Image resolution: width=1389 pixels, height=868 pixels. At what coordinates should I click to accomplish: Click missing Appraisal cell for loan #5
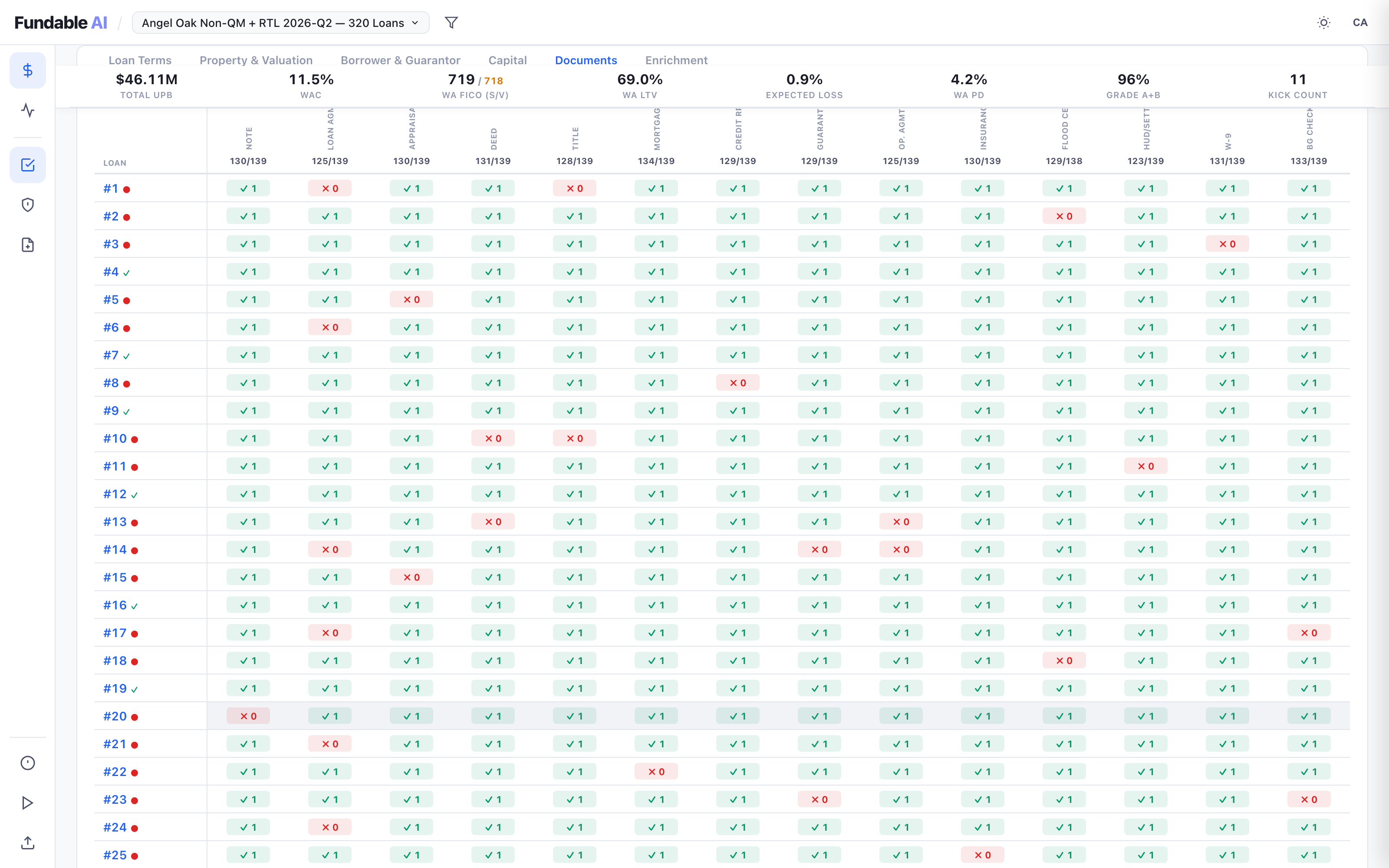pyautogui.click(x=411, y=299)
